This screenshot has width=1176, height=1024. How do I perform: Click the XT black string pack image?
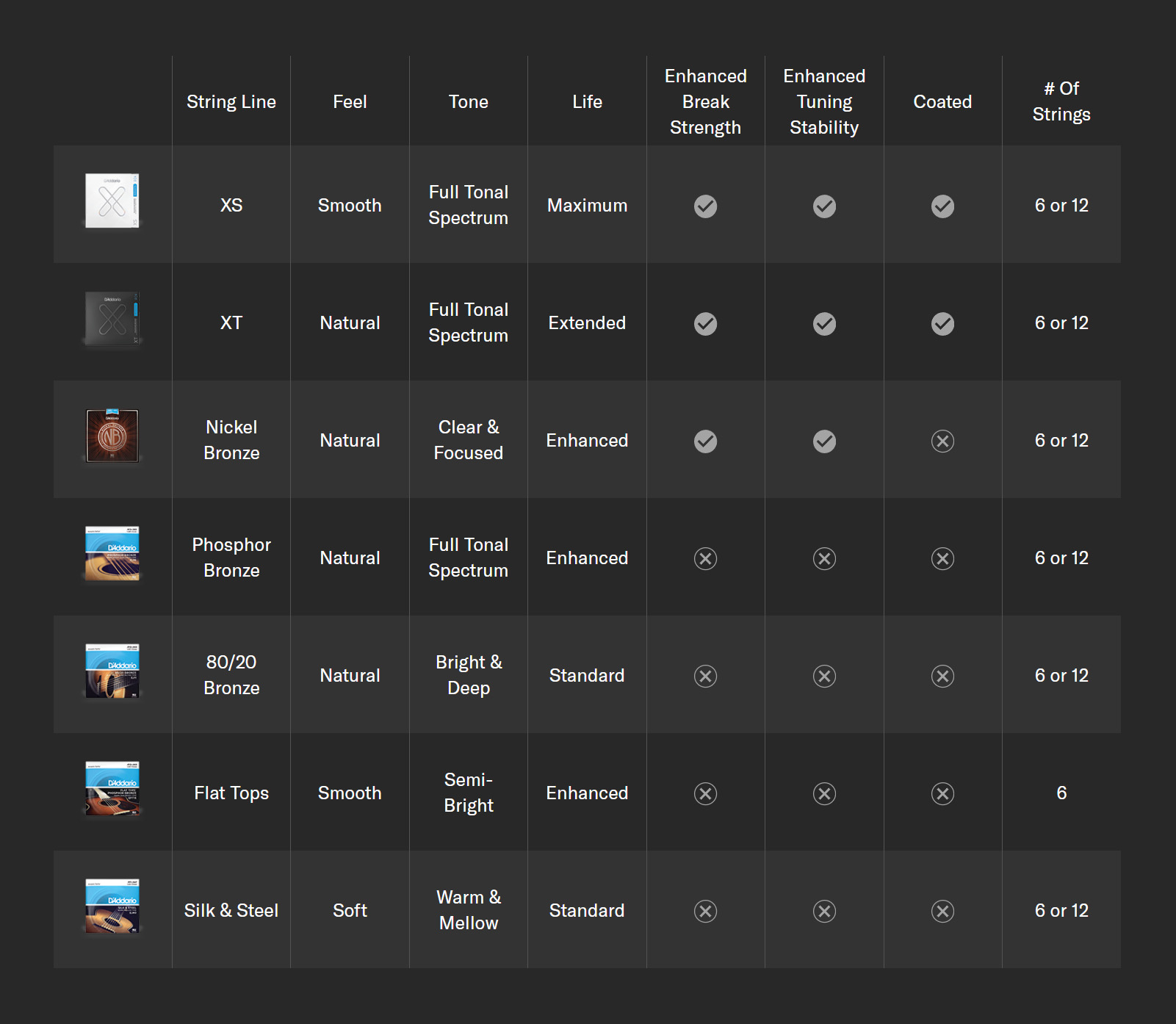tap(112, 319)
